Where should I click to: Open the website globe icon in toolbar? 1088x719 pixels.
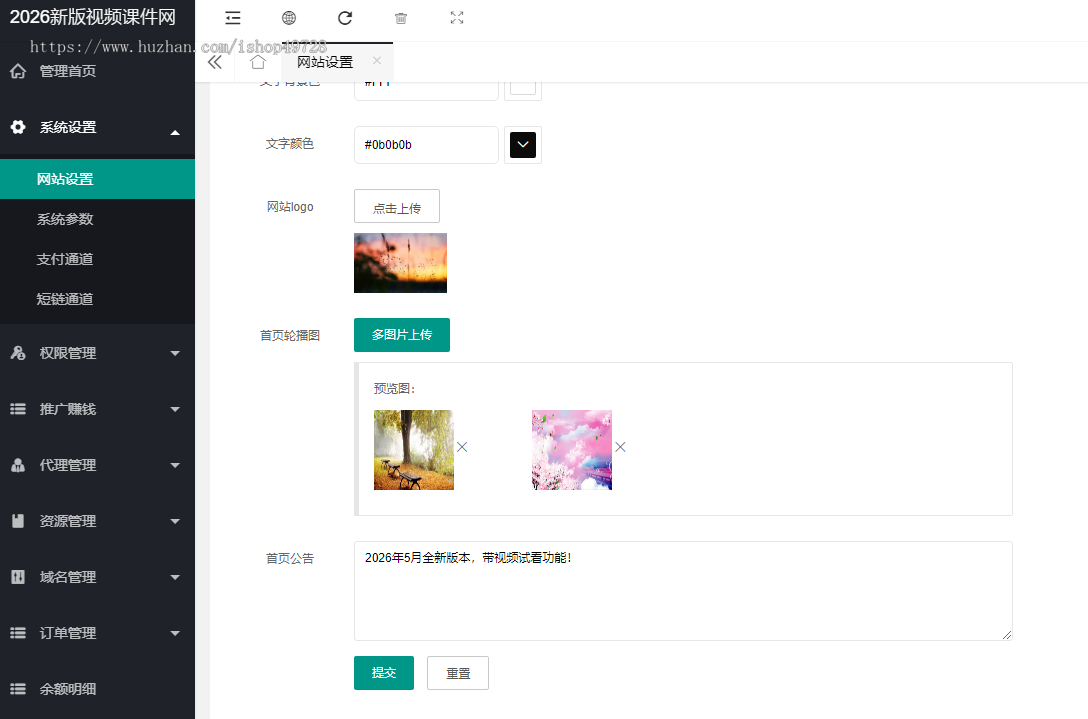[x=289, y=18]
